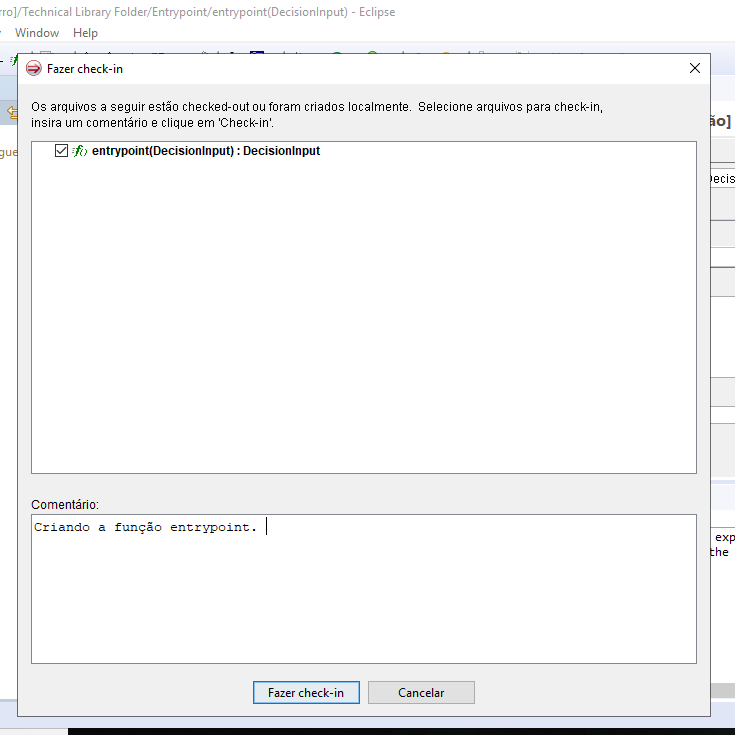Click the green function icon beside entrypoint
This screenshot has height=735, width=735.
80,150
